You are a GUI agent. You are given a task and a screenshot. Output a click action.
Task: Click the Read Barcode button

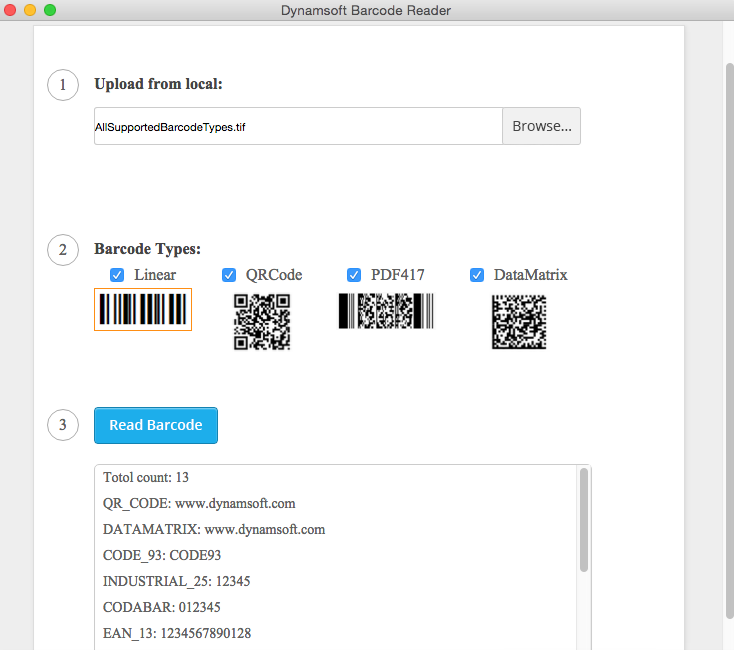pyautogui.click(x=156, y=425)
